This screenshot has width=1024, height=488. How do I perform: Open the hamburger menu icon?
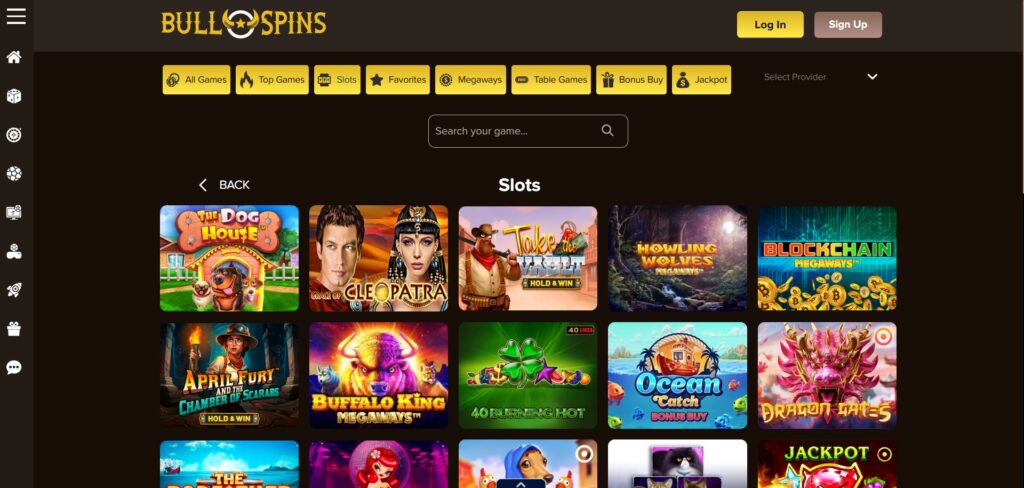[16, 16]
